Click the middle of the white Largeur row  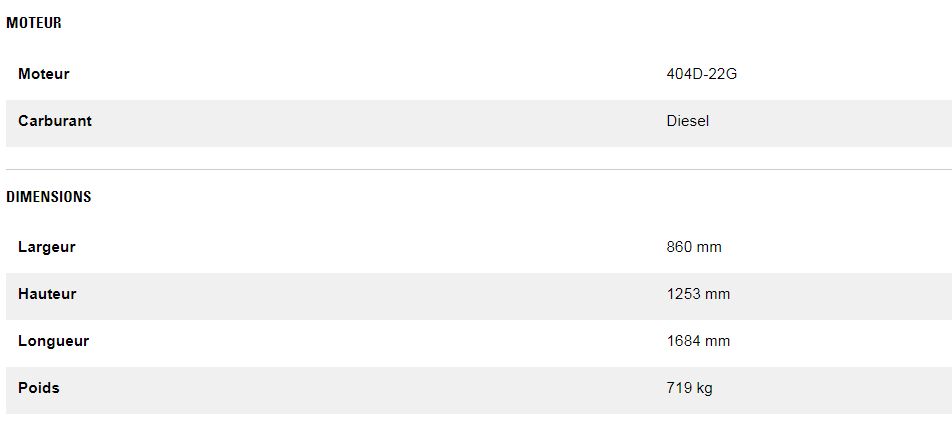coord(476,249)
